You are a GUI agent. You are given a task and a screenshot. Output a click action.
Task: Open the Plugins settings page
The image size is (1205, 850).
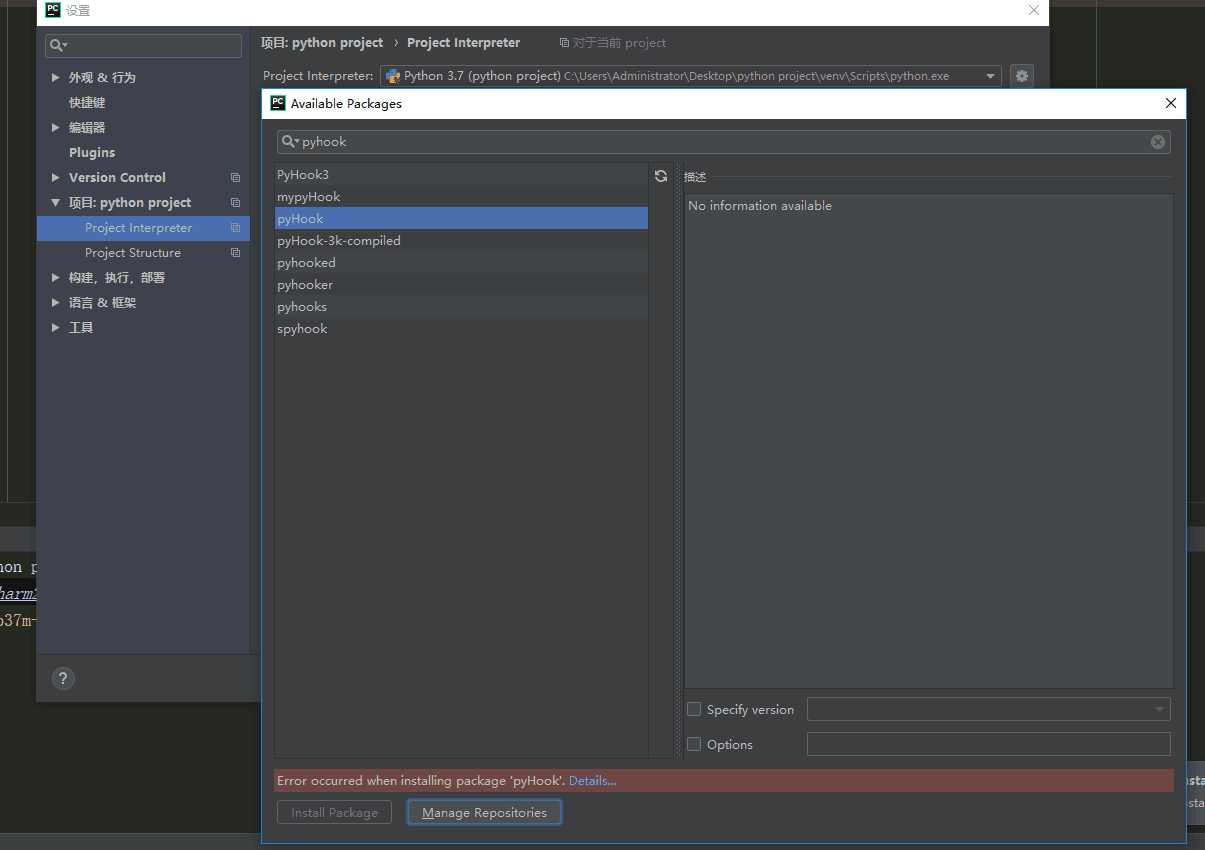pos(92,152)
